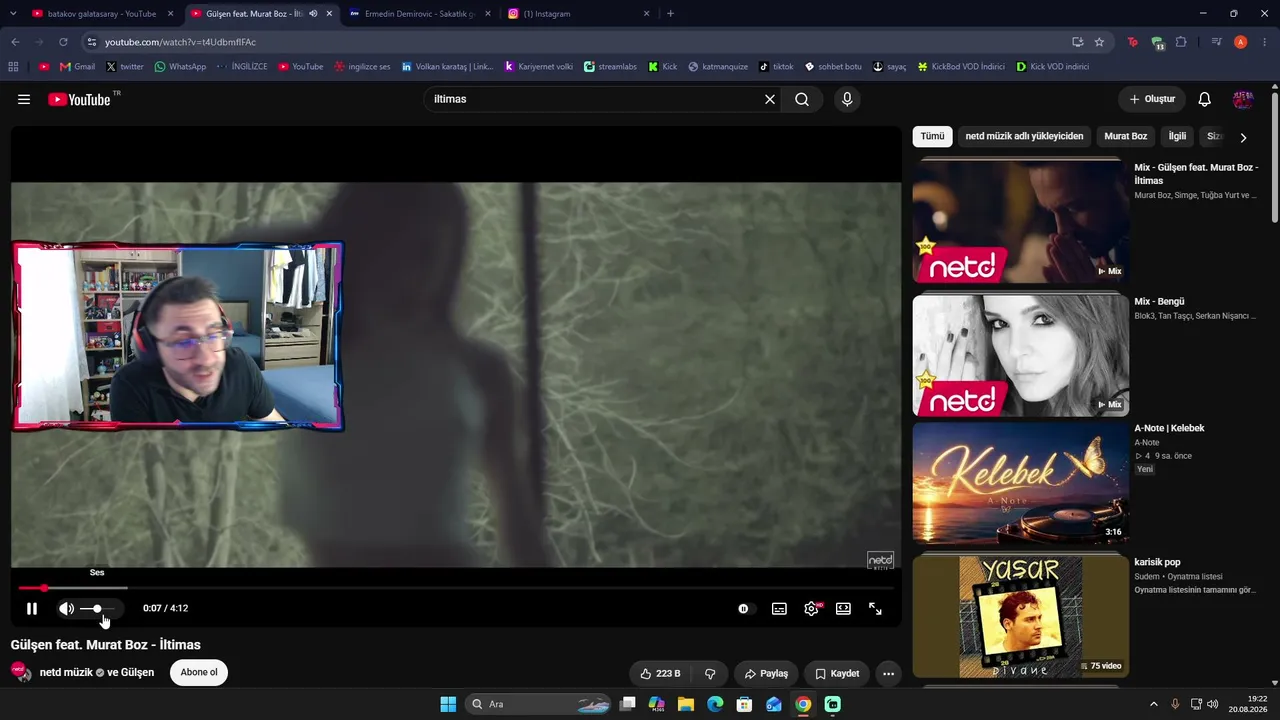Open the Mix - Gülşen feat. Murat Boz thumbnail
The image size is (1280, 720).
tap(1020, 222)
